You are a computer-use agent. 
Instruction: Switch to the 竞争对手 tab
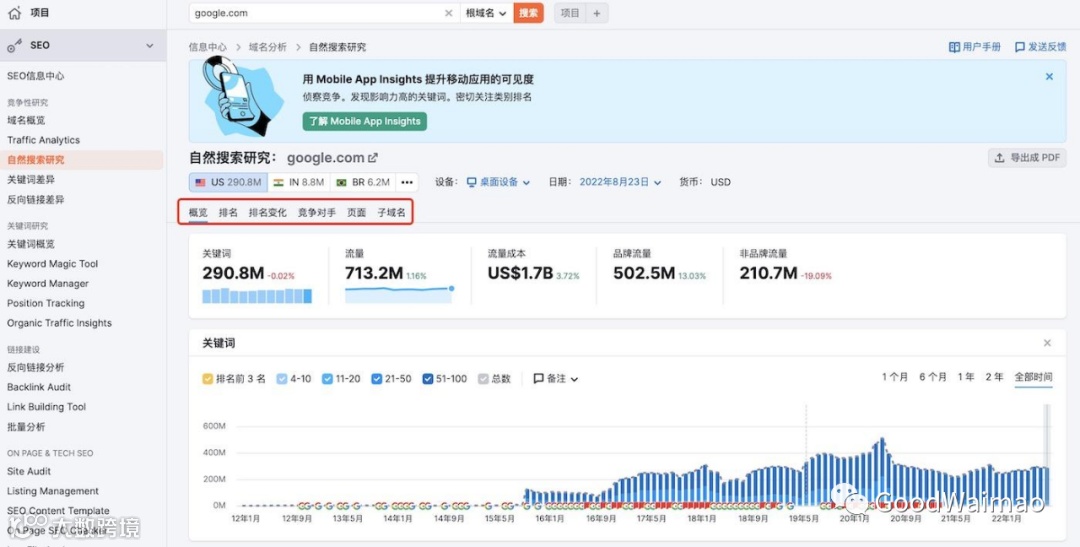pyautogui.click(x=317, y=213)
